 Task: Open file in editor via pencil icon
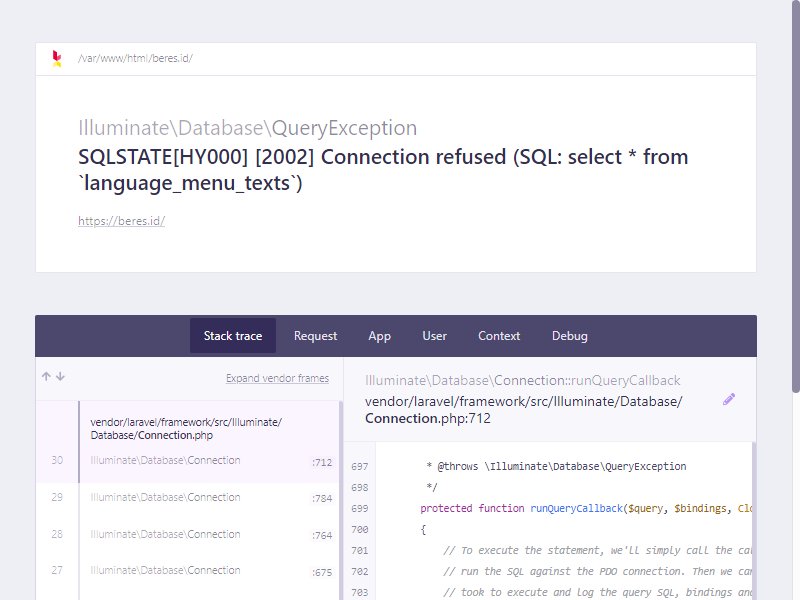[x=729, y=399]
